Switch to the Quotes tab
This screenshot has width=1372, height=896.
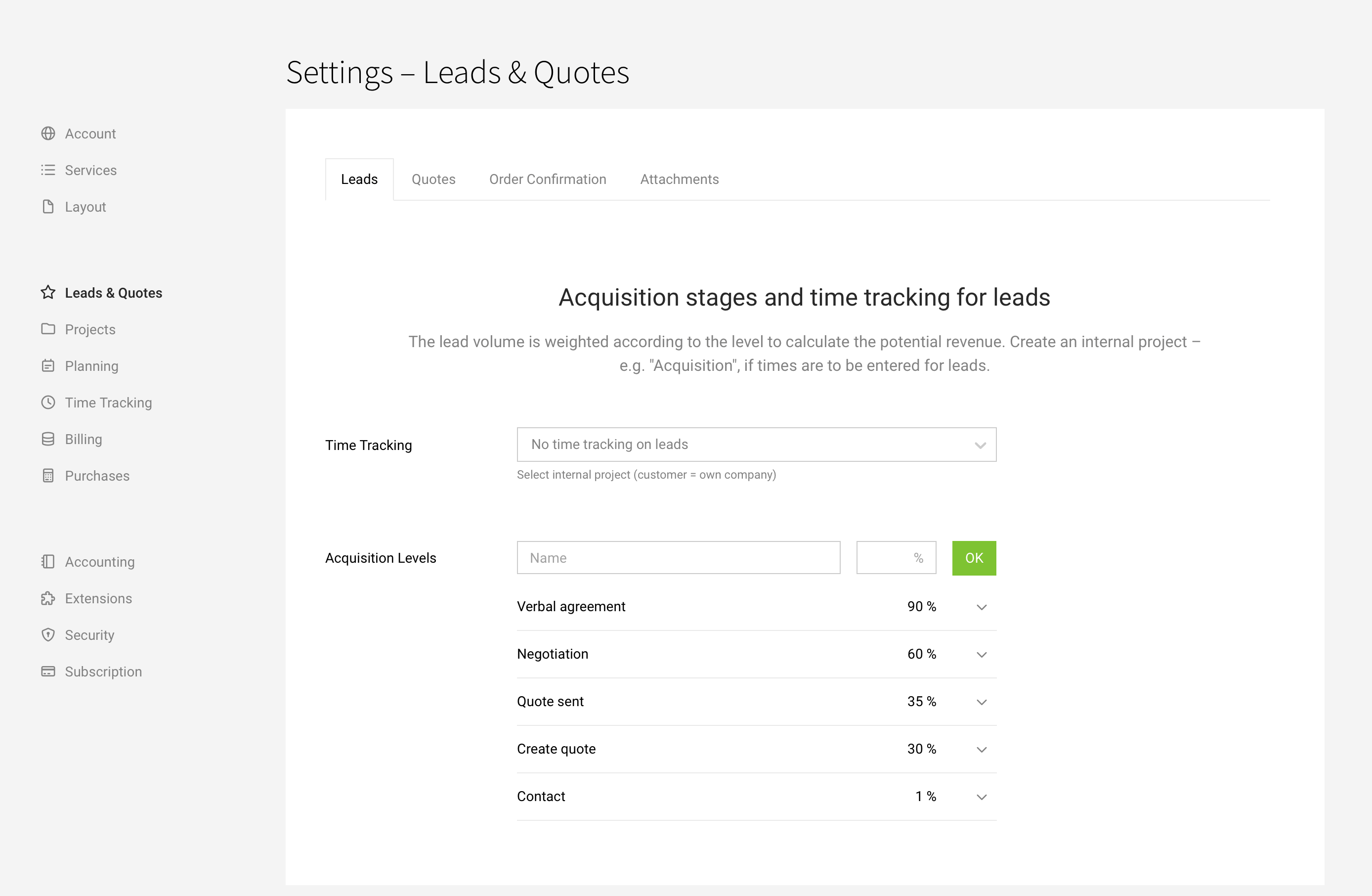[433, 179]
